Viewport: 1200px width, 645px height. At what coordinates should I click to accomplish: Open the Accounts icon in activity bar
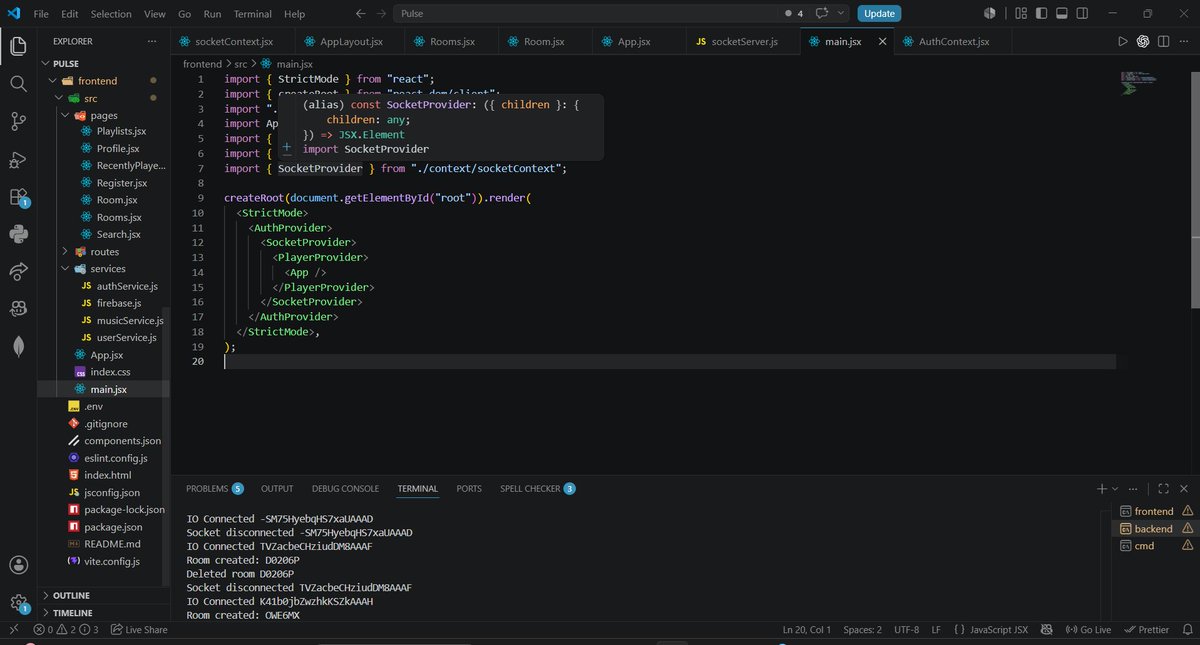[18, 565]
